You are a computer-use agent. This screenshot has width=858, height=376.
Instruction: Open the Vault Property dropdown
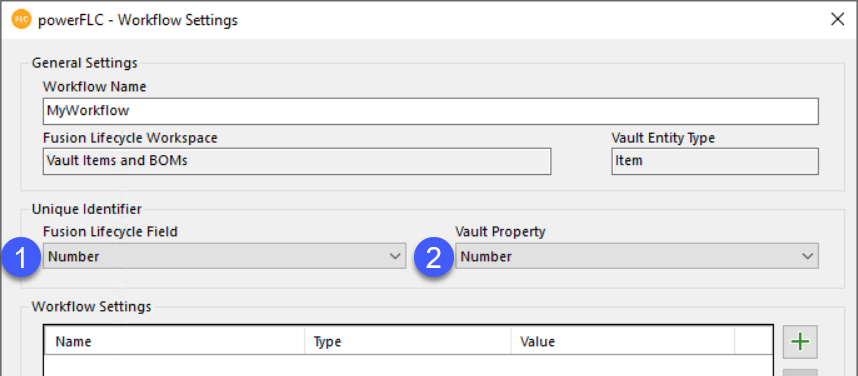point(637,256)
